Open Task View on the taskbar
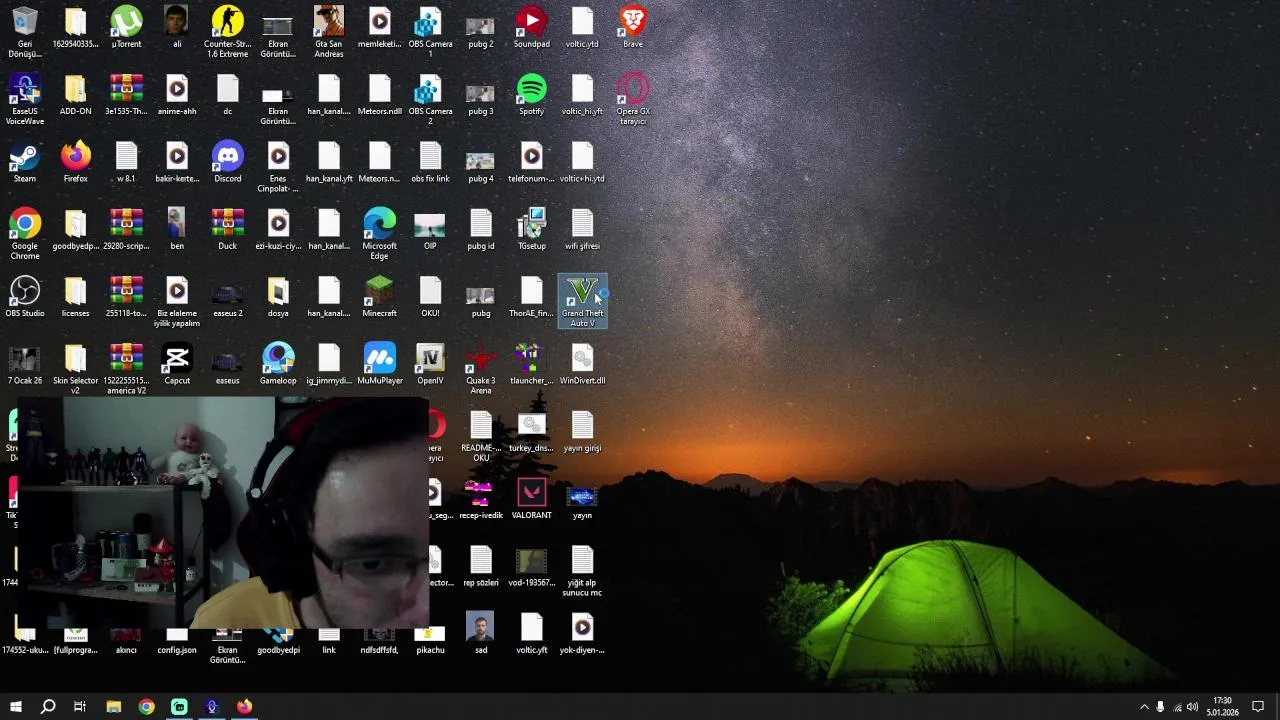 [x=80, y=707]
